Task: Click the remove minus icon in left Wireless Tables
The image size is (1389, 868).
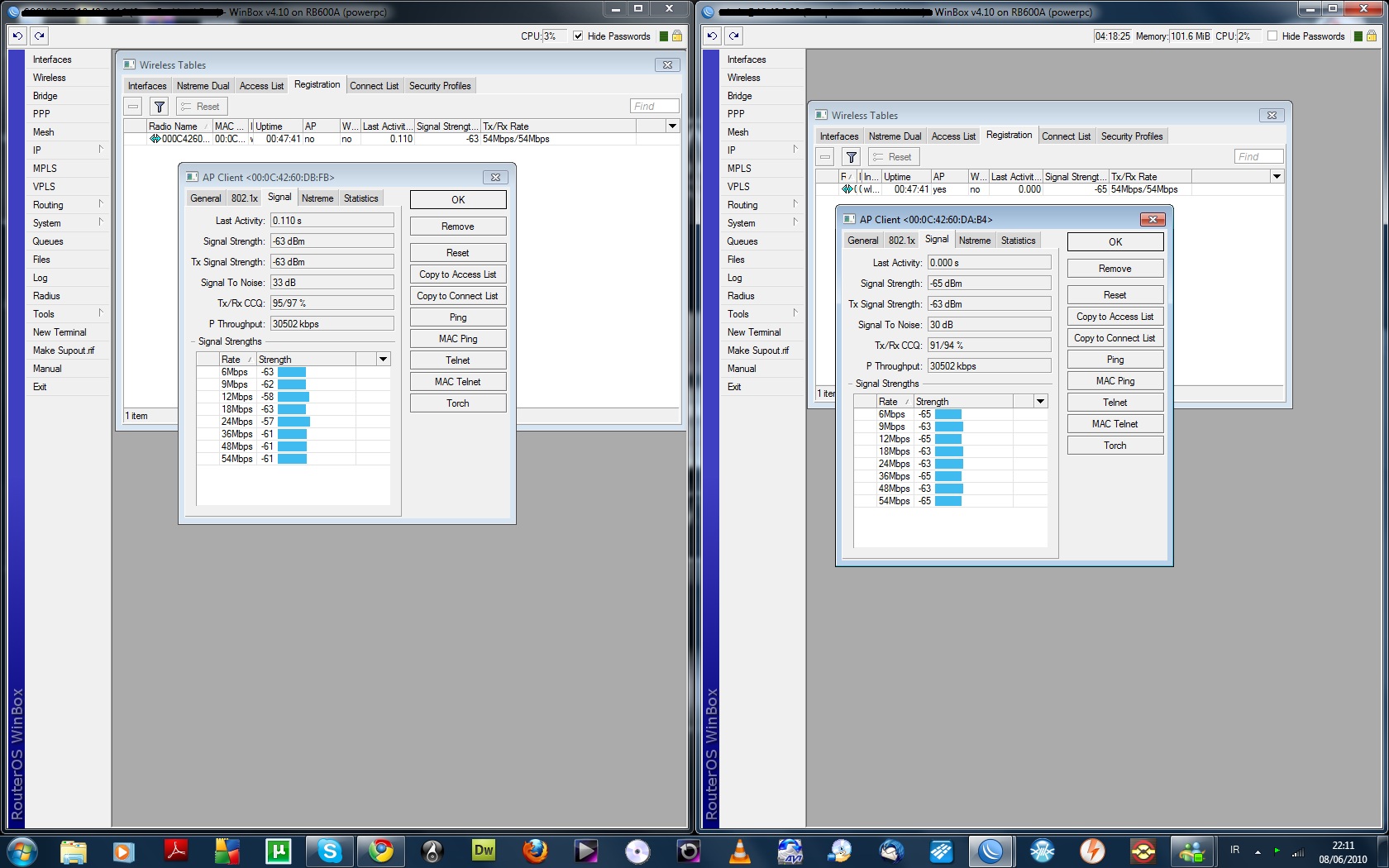Action: [x=133, y=107]
